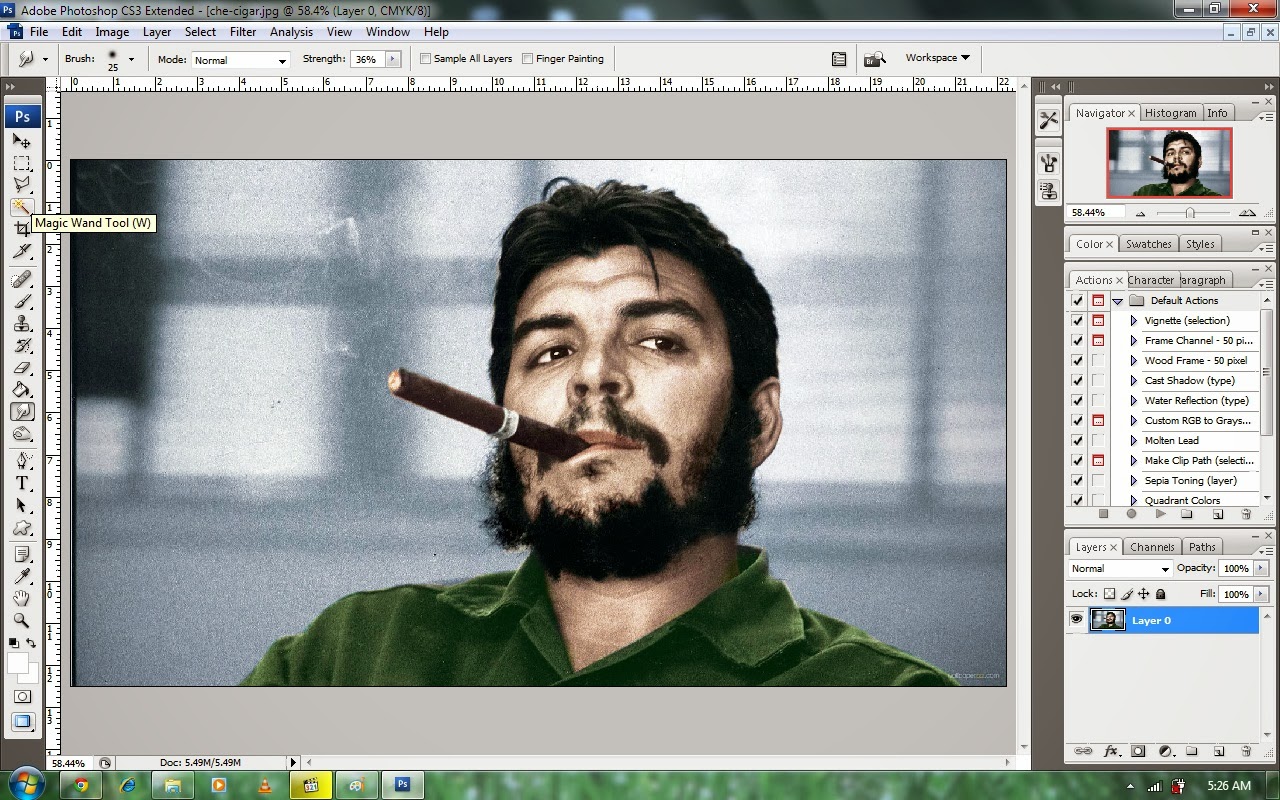Uncheck the Sepia Toning (layer) action
The width and height of the screenshot is (1280, 800).
pyautogui.click(x=1077, y=480)
